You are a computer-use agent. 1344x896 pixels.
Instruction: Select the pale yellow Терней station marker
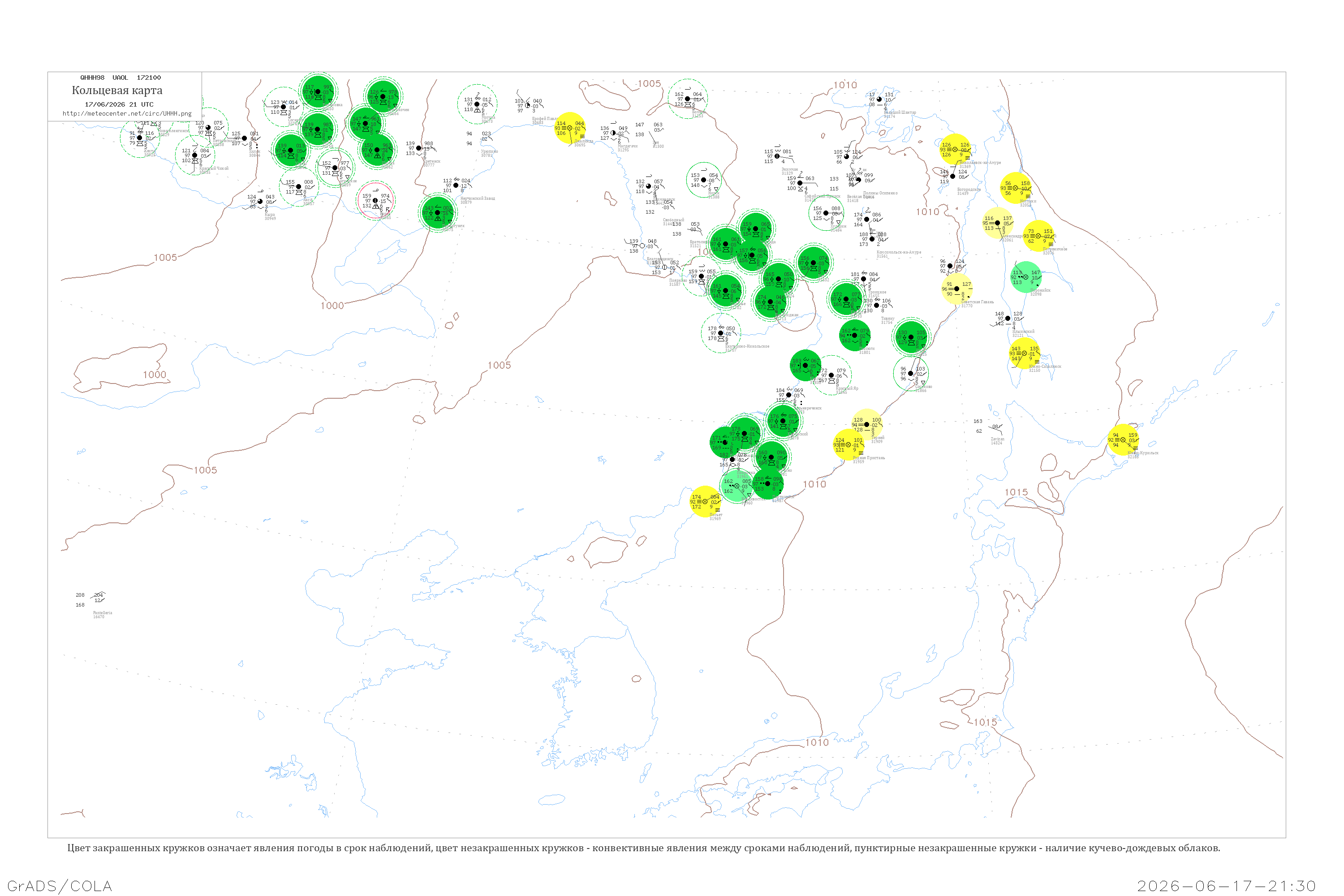pos(867,425)
